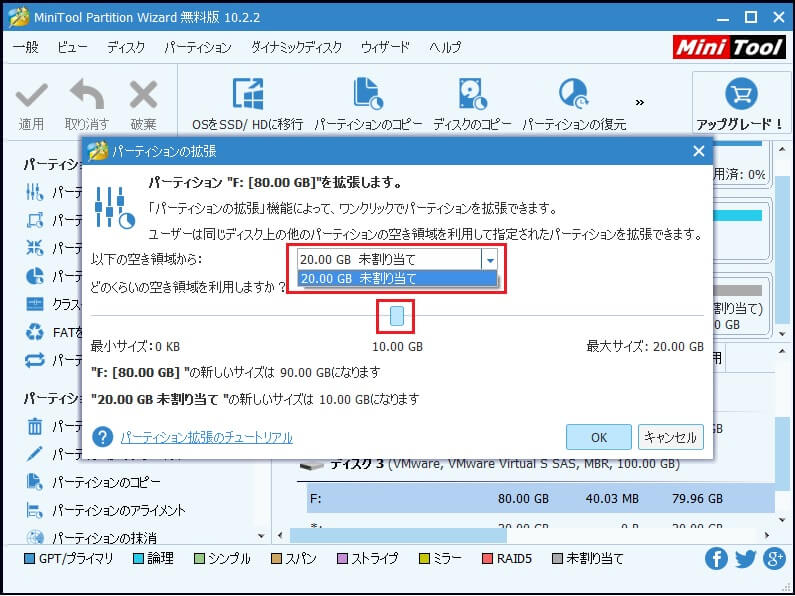Viewport: 795px width, 596px height.
Task: Click the horizontal scrollbar in partition list
Action: 398,535
